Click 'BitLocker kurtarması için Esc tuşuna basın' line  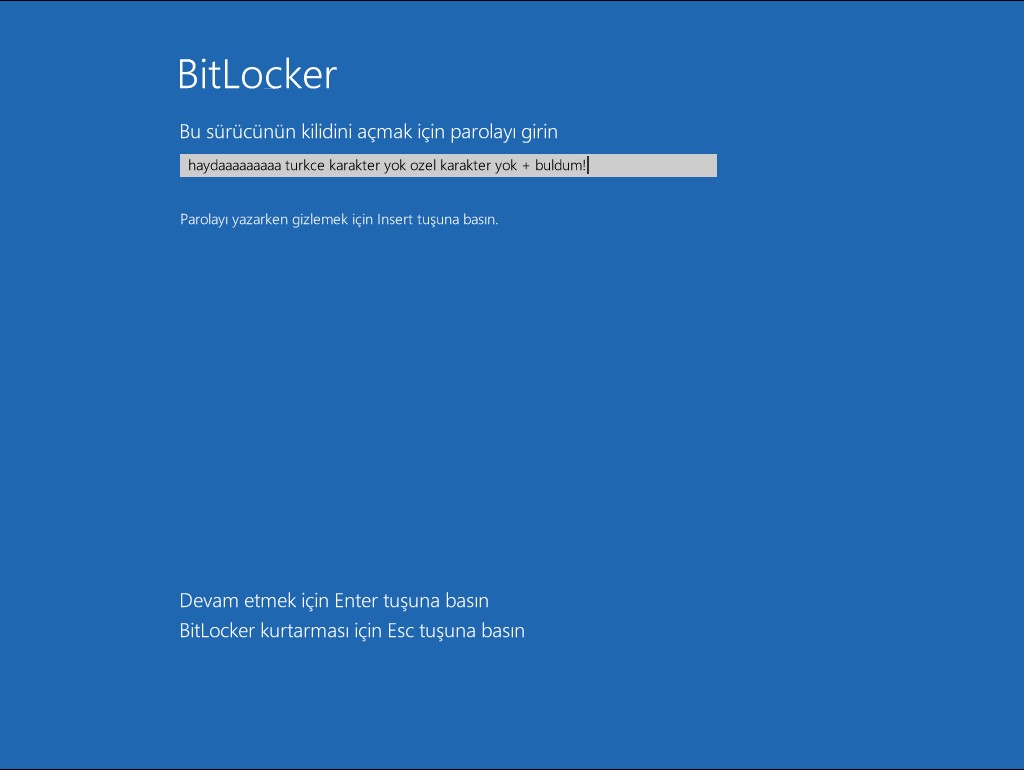point(352,631)
